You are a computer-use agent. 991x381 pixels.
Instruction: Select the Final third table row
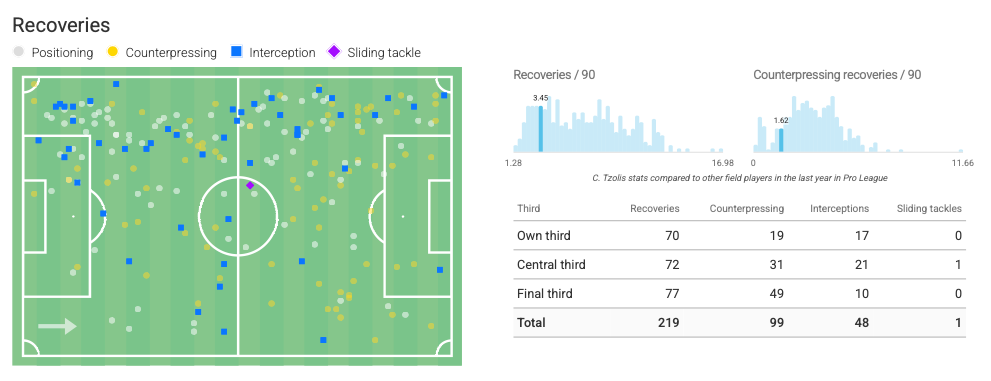(739, 294)
